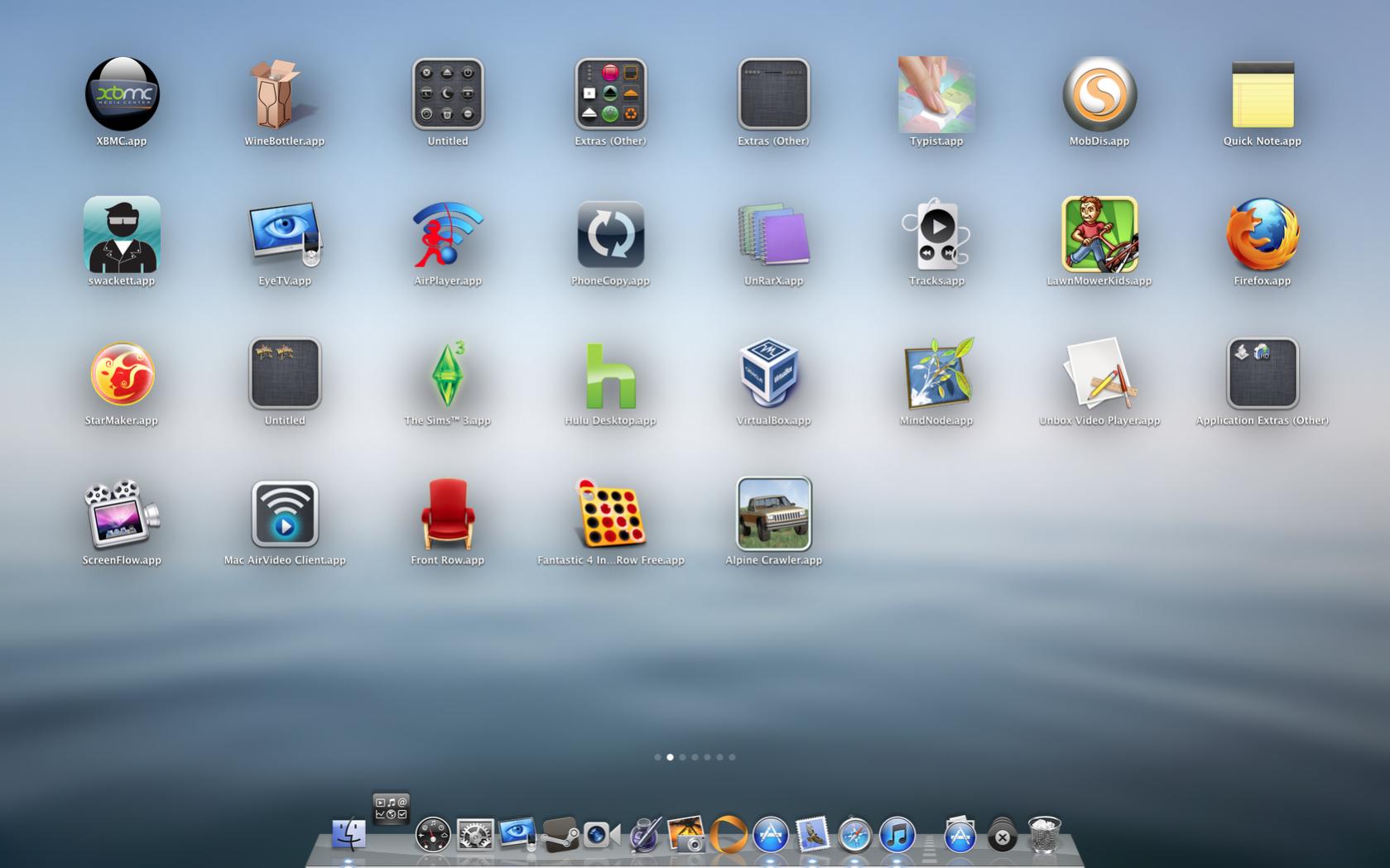Open the Extras (Other) folder with colorful icons
This screenshot has width=1390, height=868.
[610, 94]
